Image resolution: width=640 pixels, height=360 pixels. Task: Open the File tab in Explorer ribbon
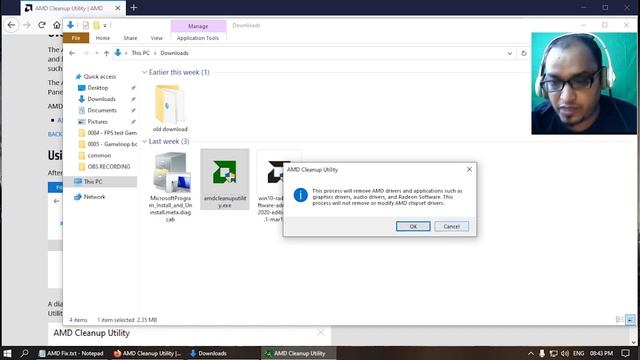pos(76,38)
